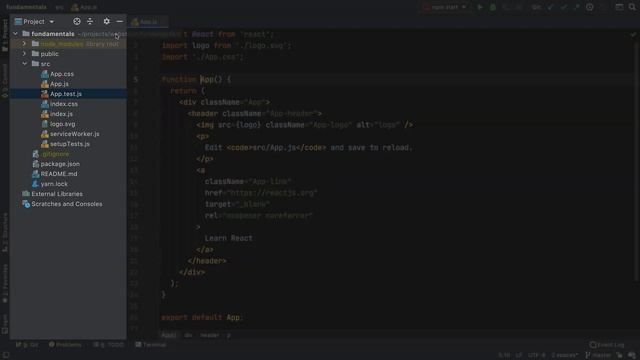Collapse the src folder

[x=24, y=64]
